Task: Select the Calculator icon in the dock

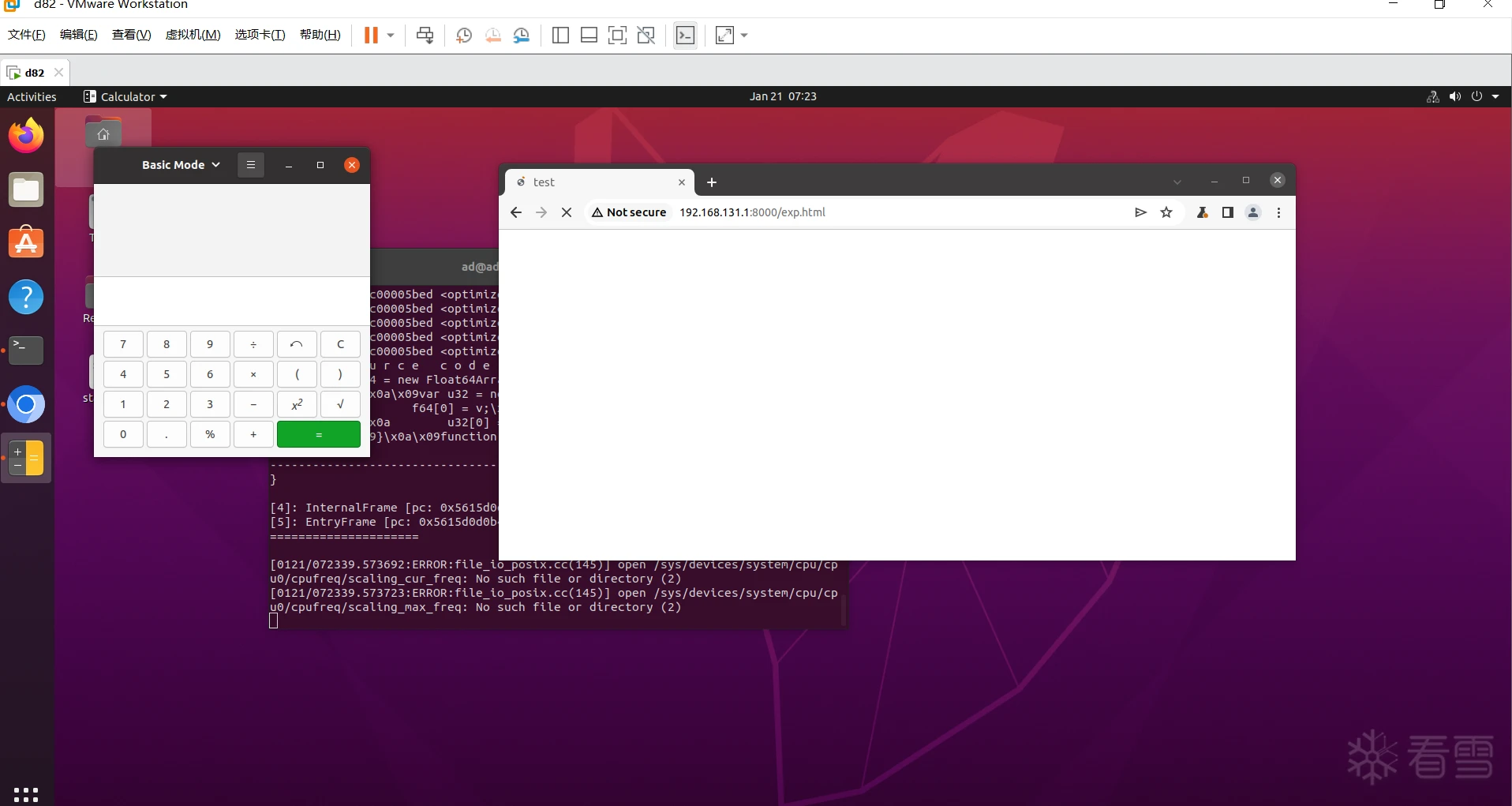Action: (26, 458)
